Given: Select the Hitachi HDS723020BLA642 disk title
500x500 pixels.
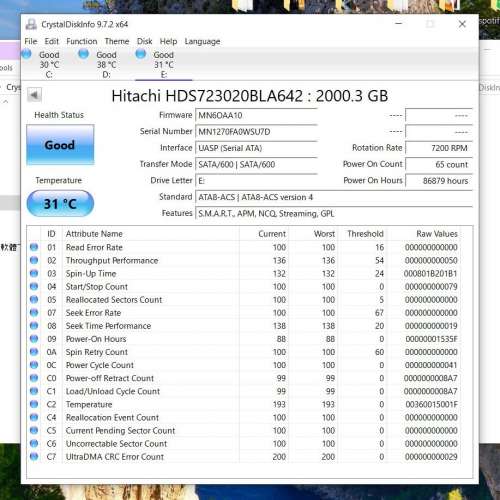Looking at the screenshot, I should pos(250,96).
